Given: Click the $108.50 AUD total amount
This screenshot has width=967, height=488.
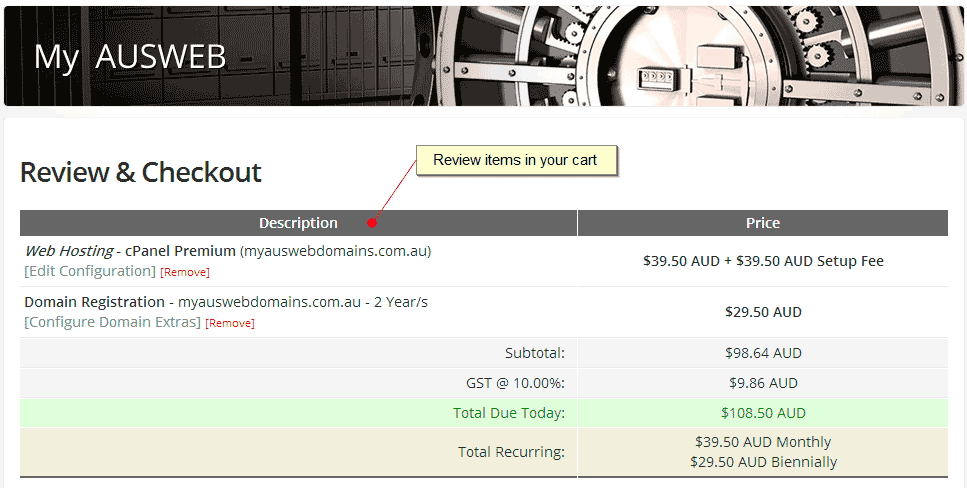Looking at the screenshot, I should 762,413.
